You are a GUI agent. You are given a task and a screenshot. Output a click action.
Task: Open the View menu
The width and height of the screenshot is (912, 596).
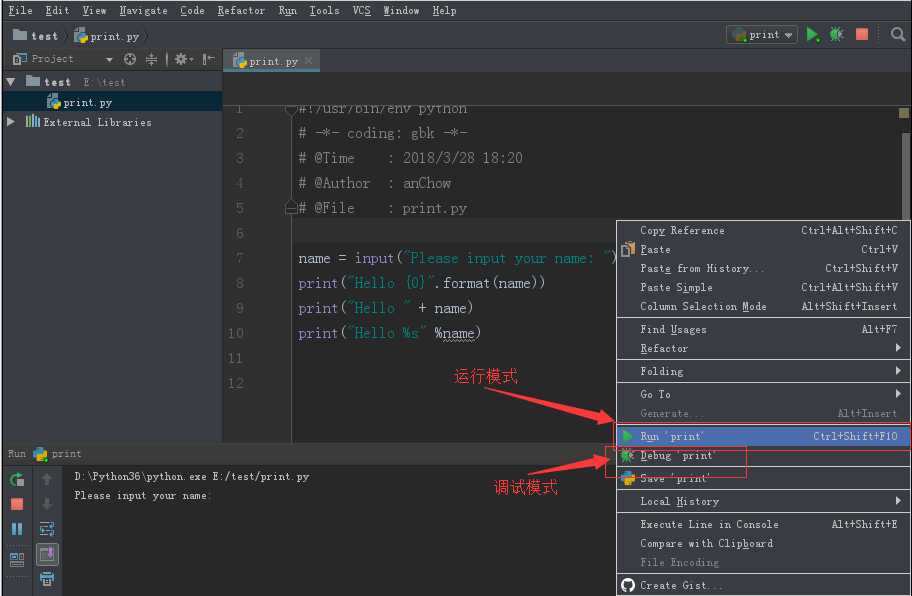pyautogui.click(x=94, y=10)
